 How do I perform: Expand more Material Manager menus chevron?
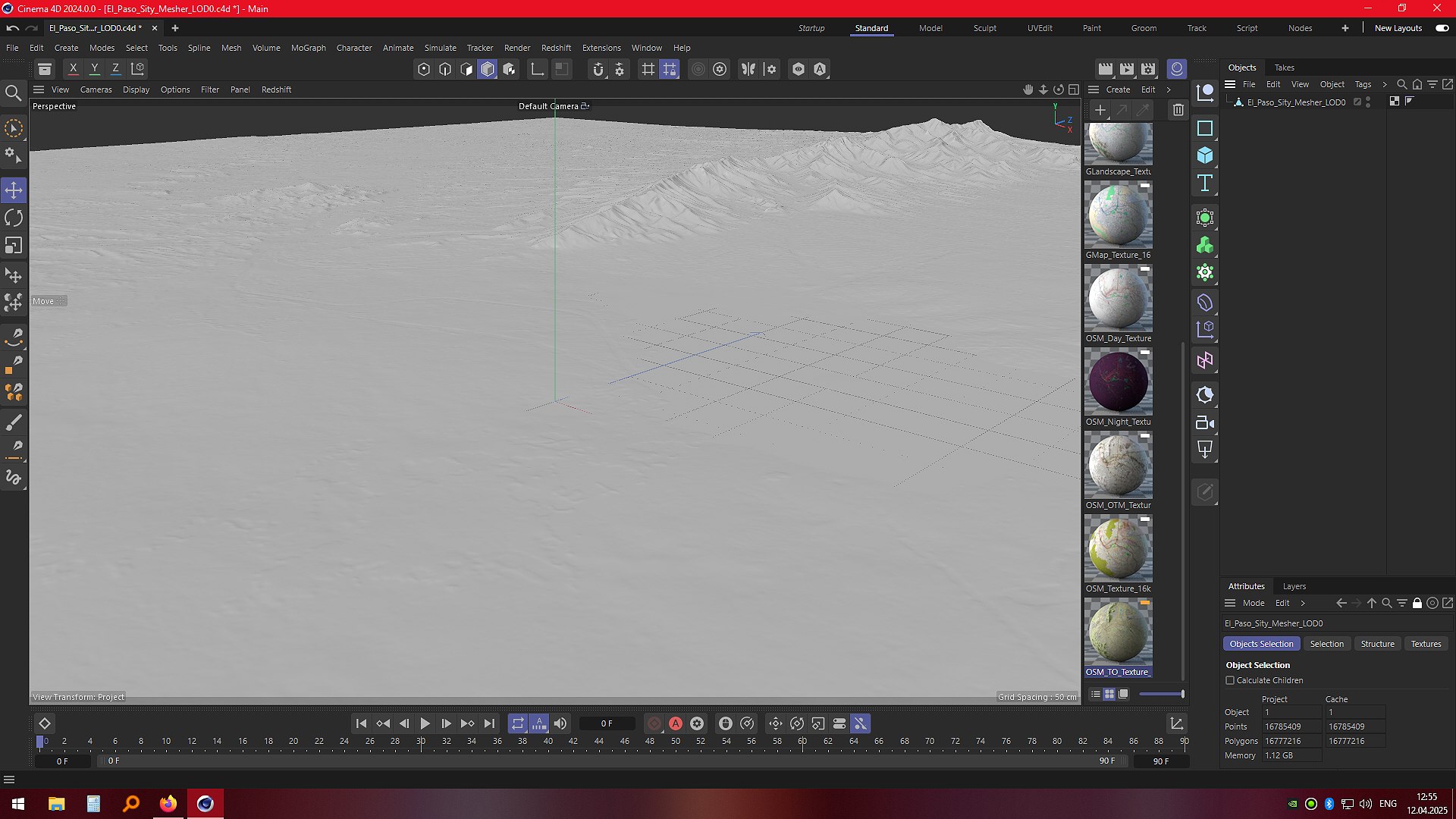tap(1169, 89)
